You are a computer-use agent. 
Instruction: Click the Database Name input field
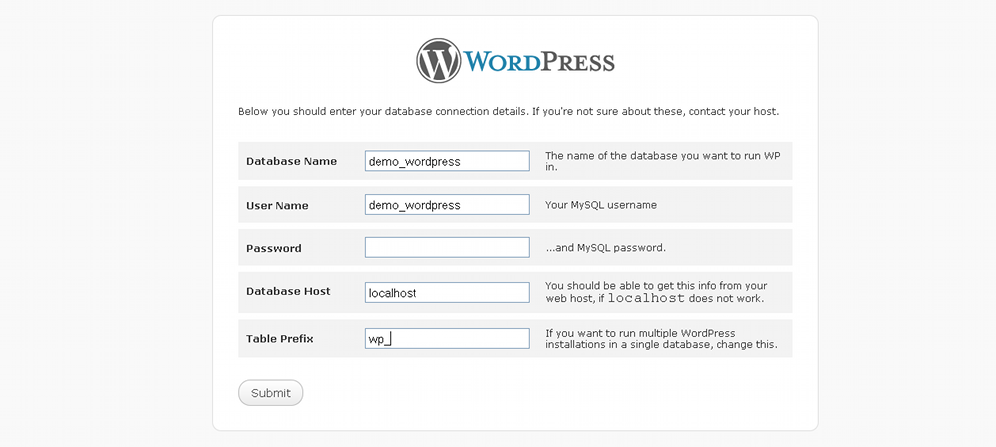point(447,161)
